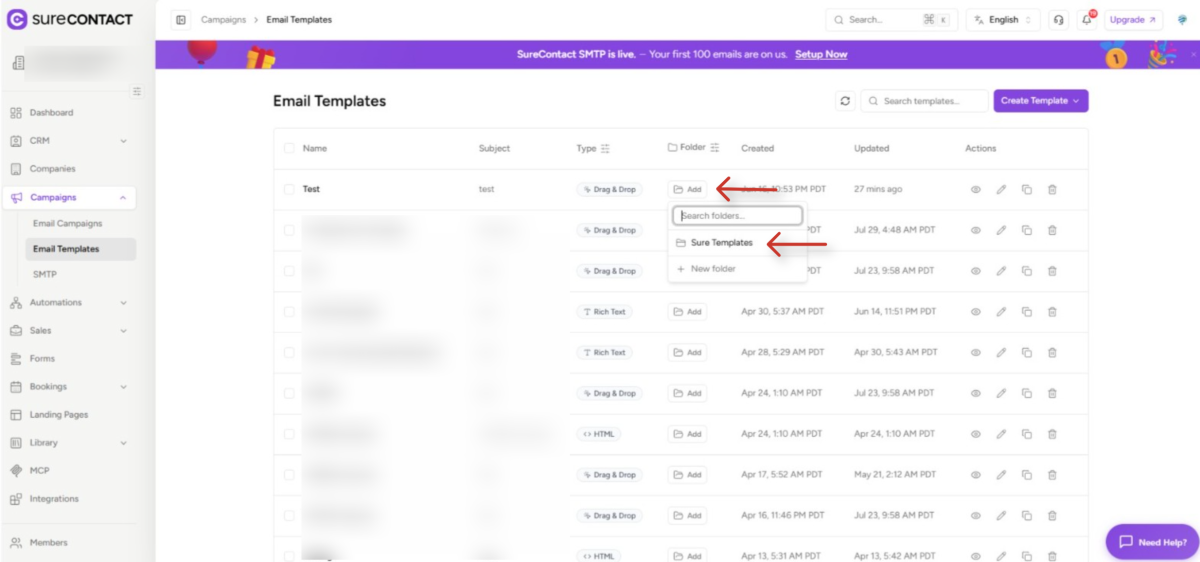Screen dimensions: 1200x562
Task: Preview the template created Apr 30, 5:37 AM
Action: coord(975,312)
